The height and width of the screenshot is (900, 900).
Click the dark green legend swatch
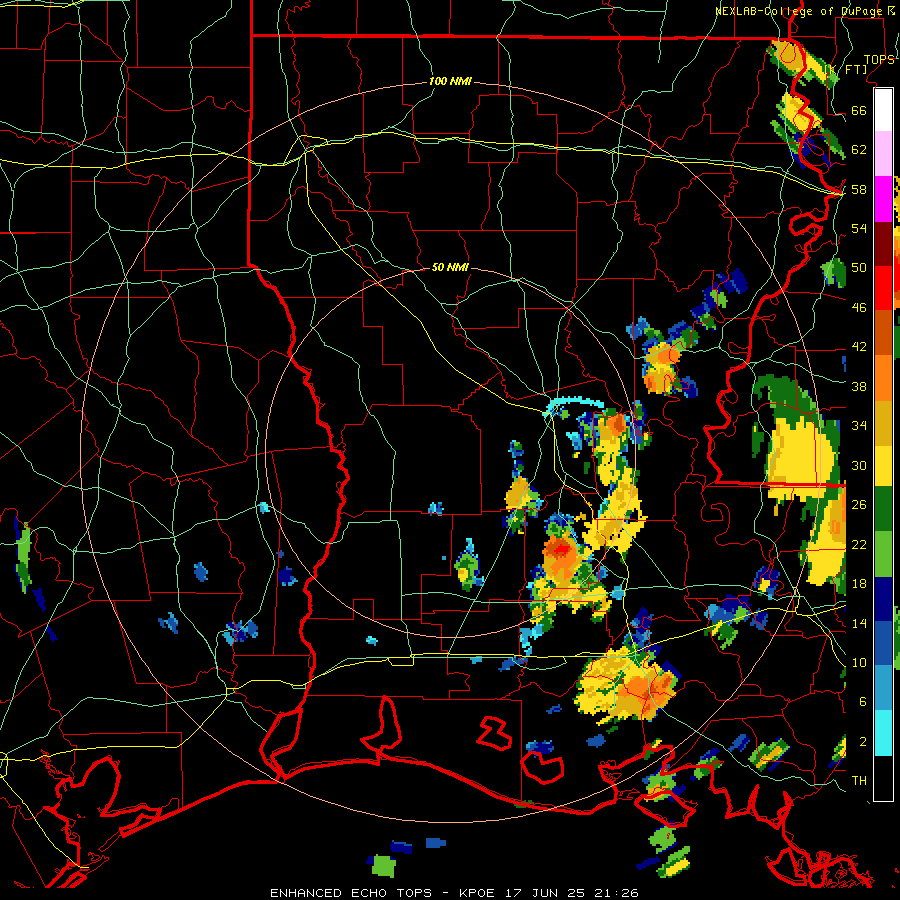883,509
